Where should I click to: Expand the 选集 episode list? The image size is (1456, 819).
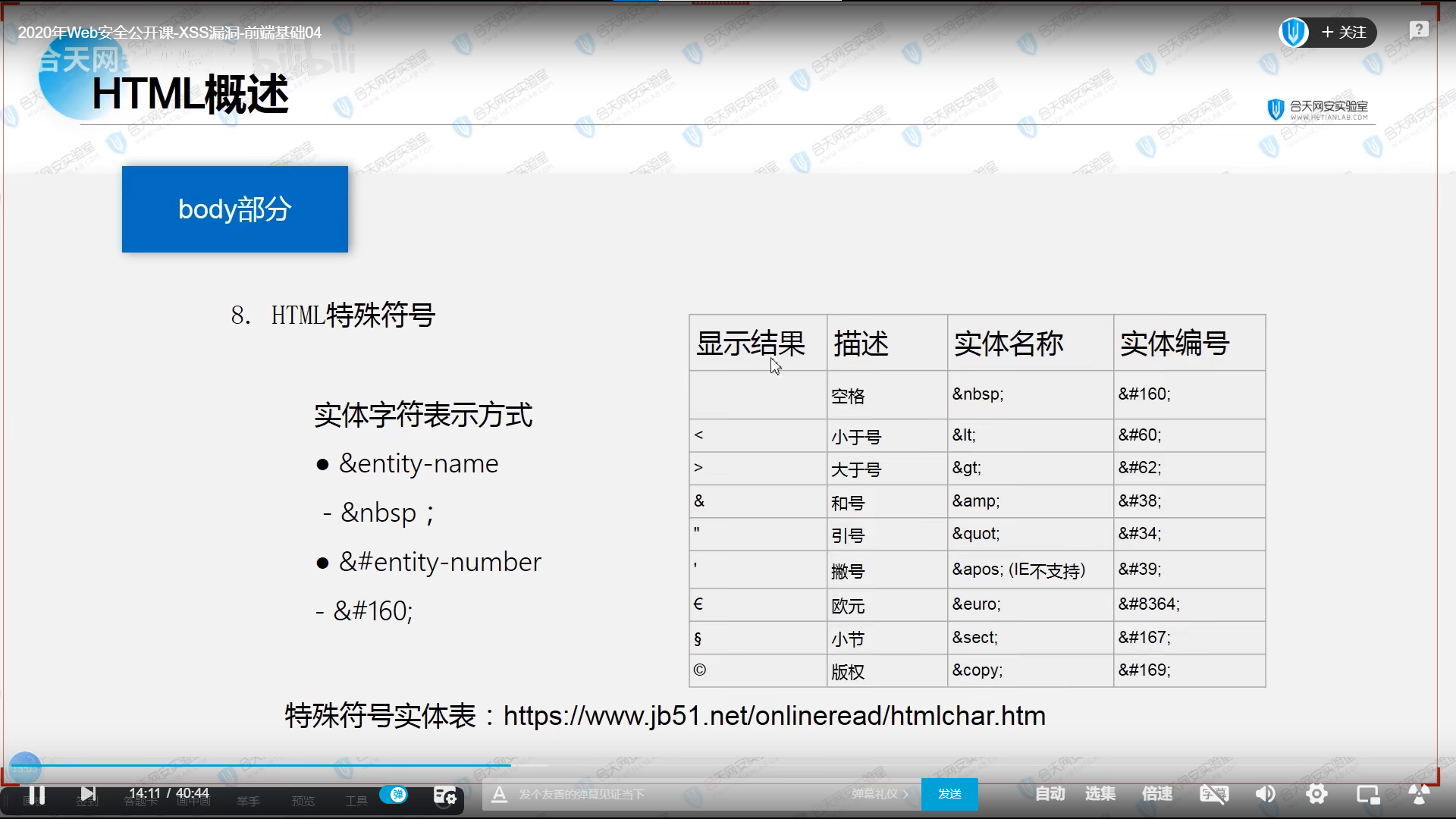(x=1100, y=794)
